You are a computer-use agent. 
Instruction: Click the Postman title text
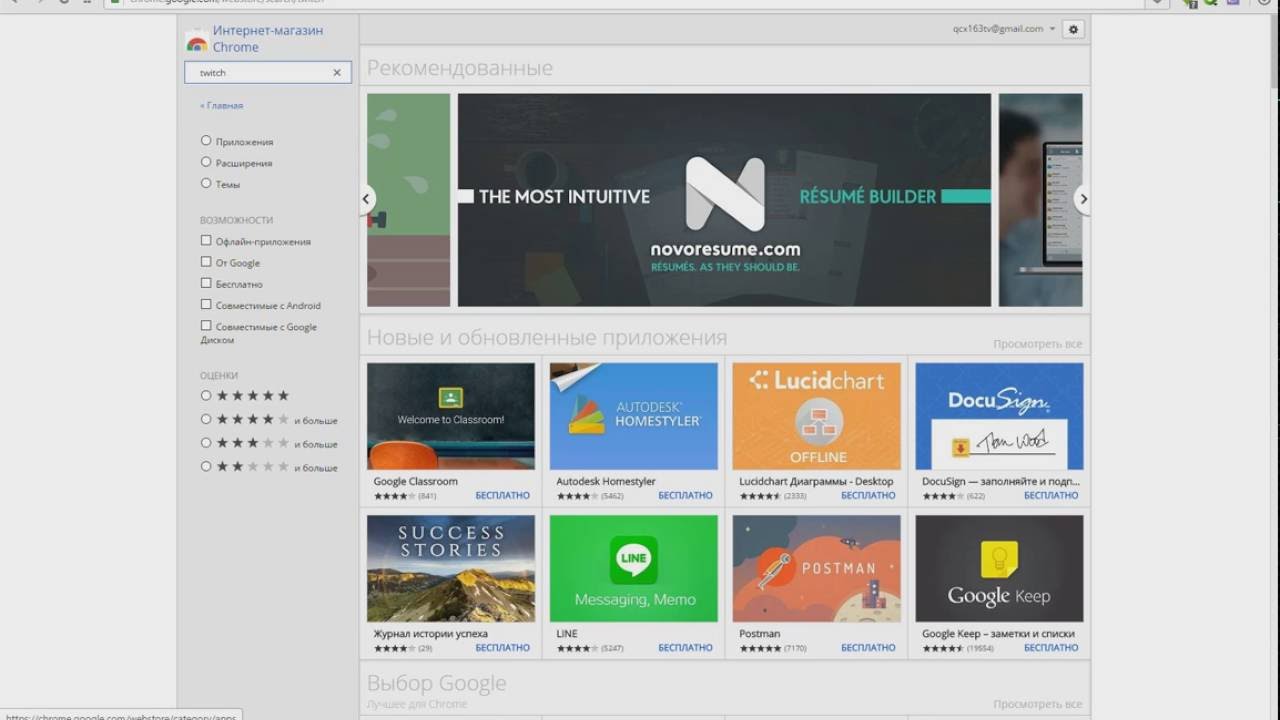point(760,634)
